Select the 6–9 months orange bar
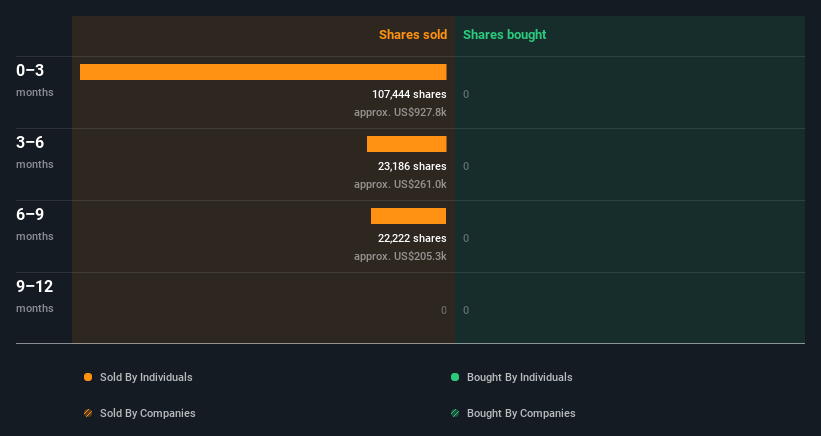Screen dimensions: 821x436 [x=408, y=216]
